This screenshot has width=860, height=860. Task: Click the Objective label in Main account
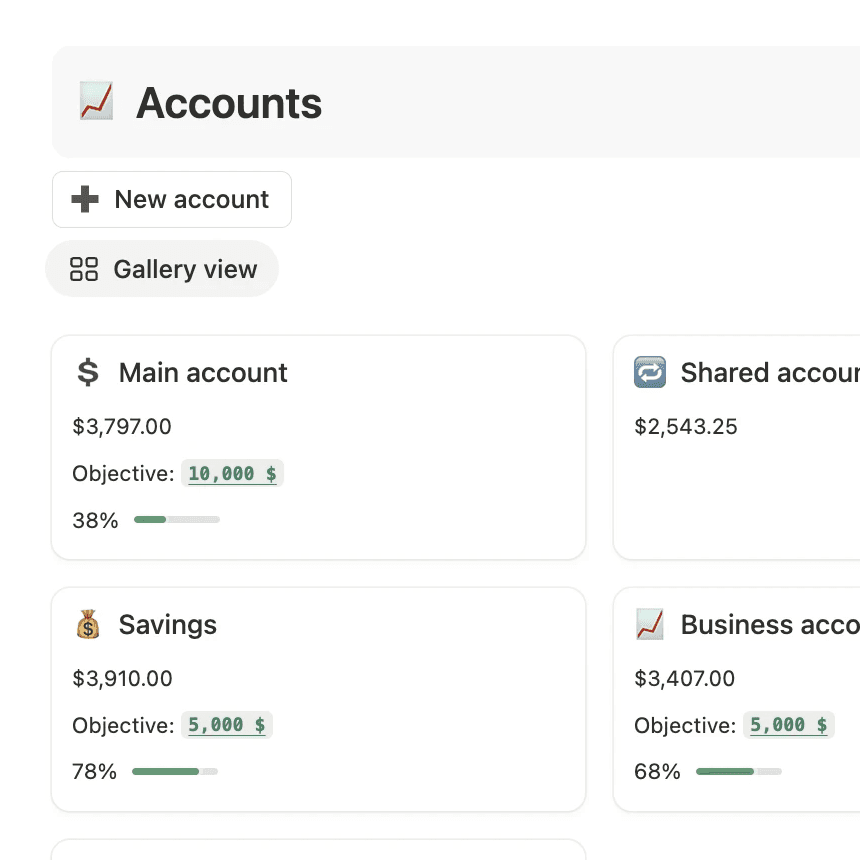click(x=123, y=474)
